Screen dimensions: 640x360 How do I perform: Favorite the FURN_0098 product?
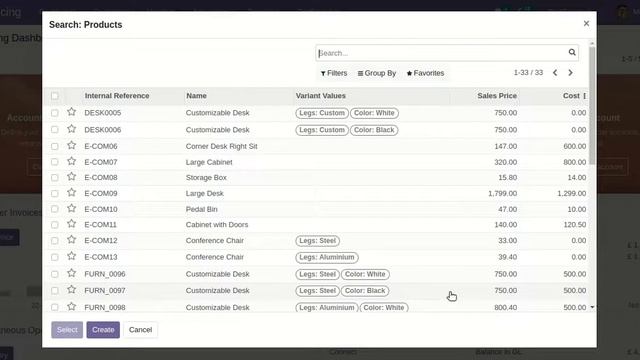coord(71,307)
